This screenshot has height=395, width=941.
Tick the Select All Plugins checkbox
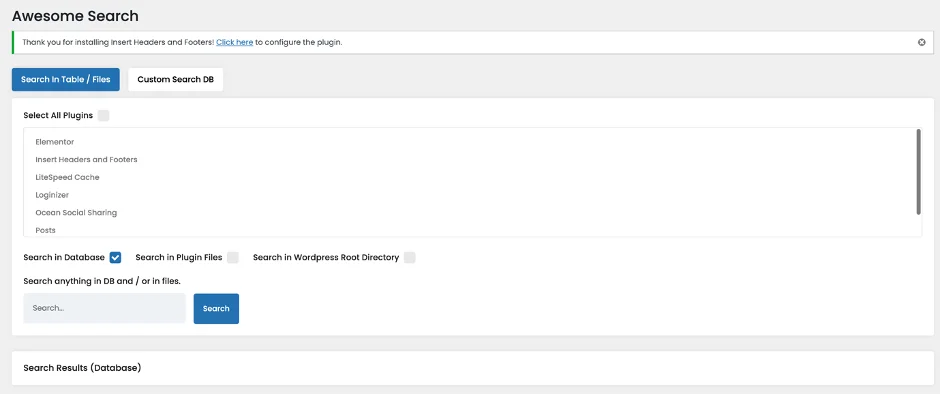pos(103,115)
